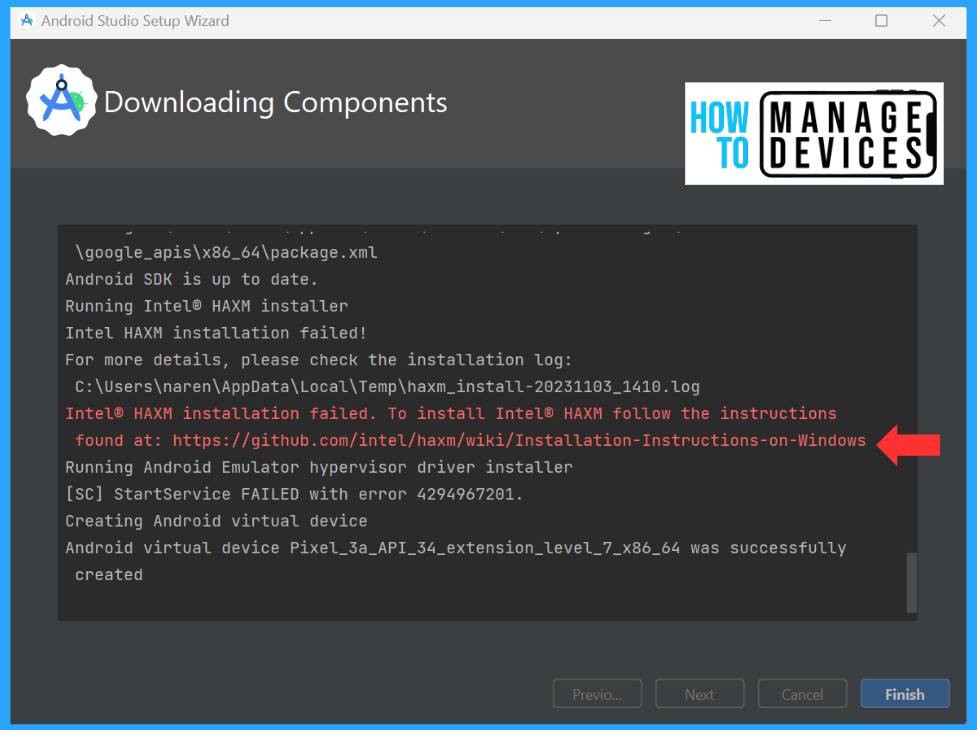Screen dimensions: 977x730
Task: Click 'Creating Android virtual device' line
Action: pos(216,521)
